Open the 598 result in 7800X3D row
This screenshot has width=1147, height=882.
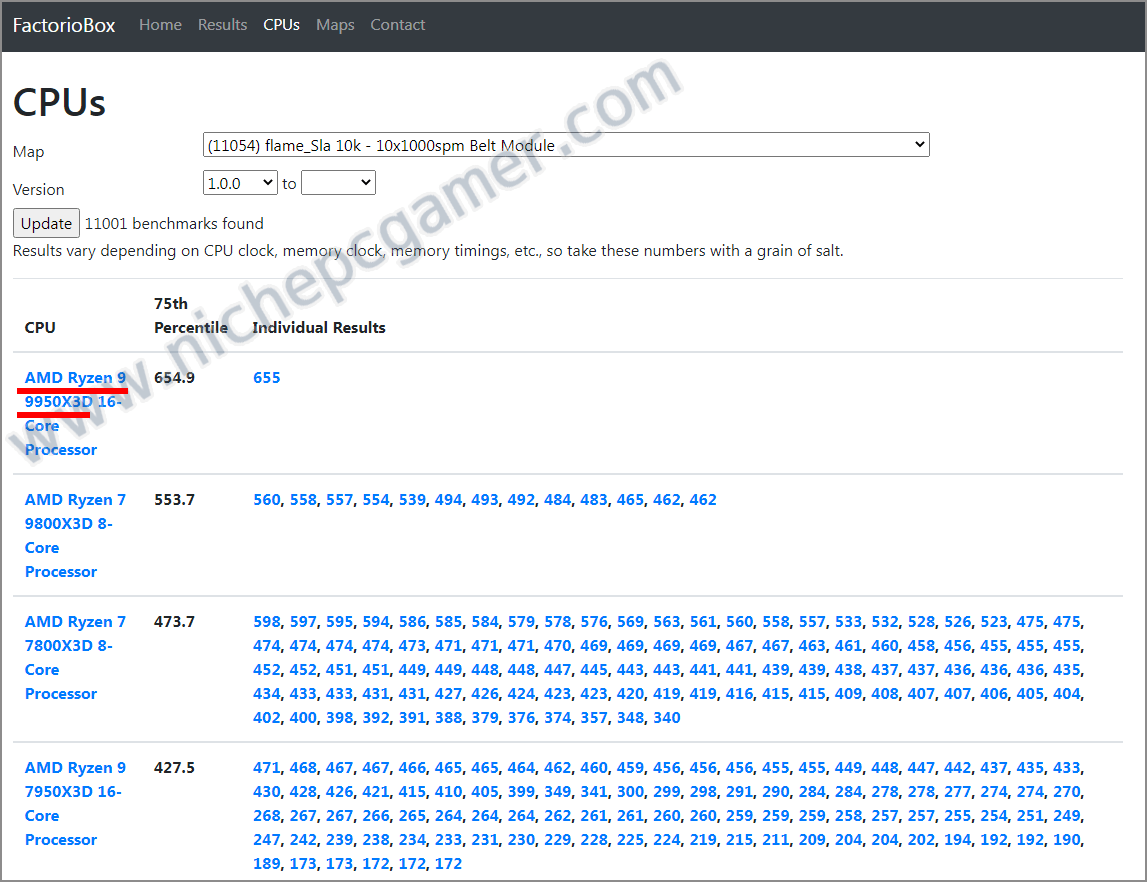pos(266,622)
